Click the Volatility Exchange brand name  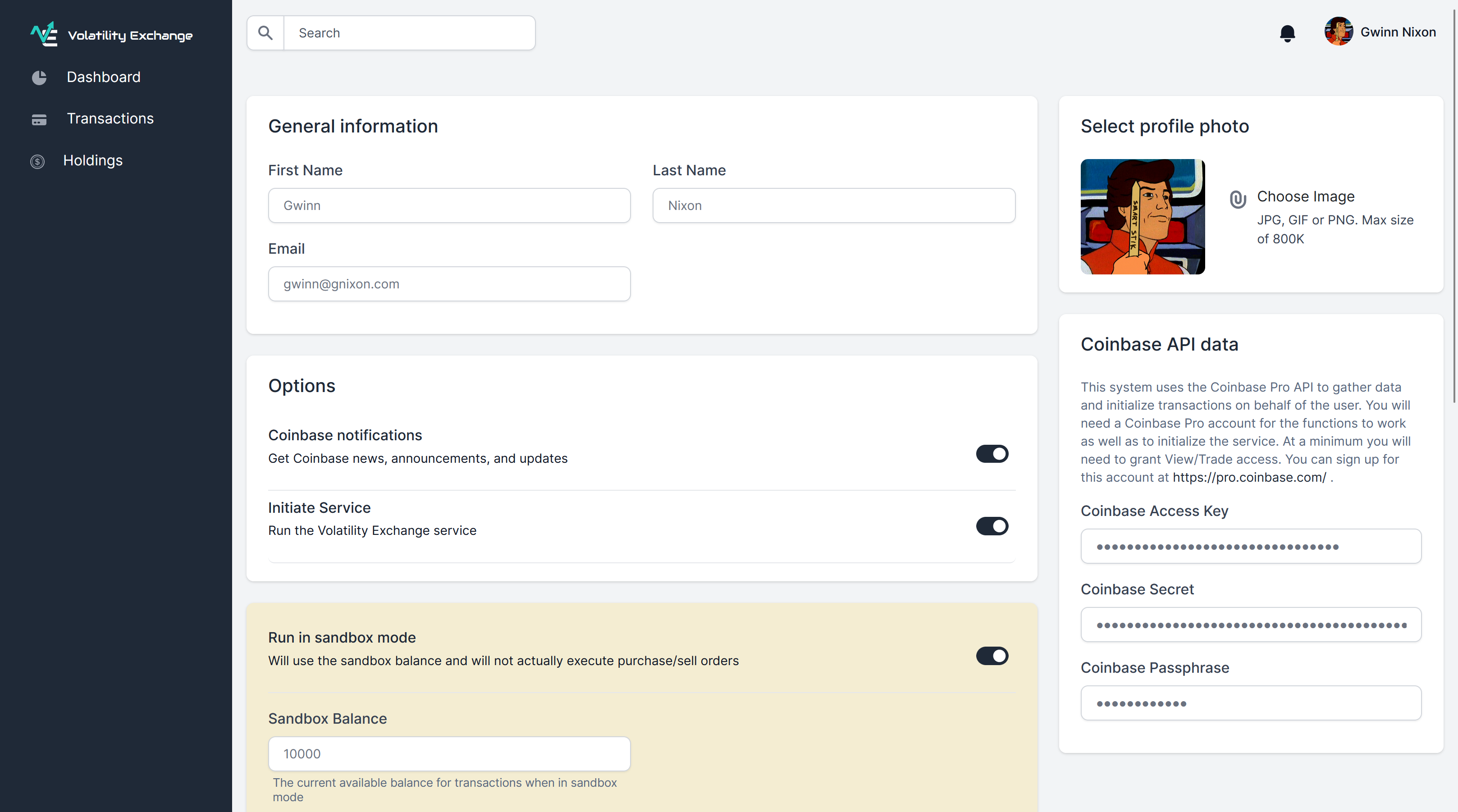130,35
